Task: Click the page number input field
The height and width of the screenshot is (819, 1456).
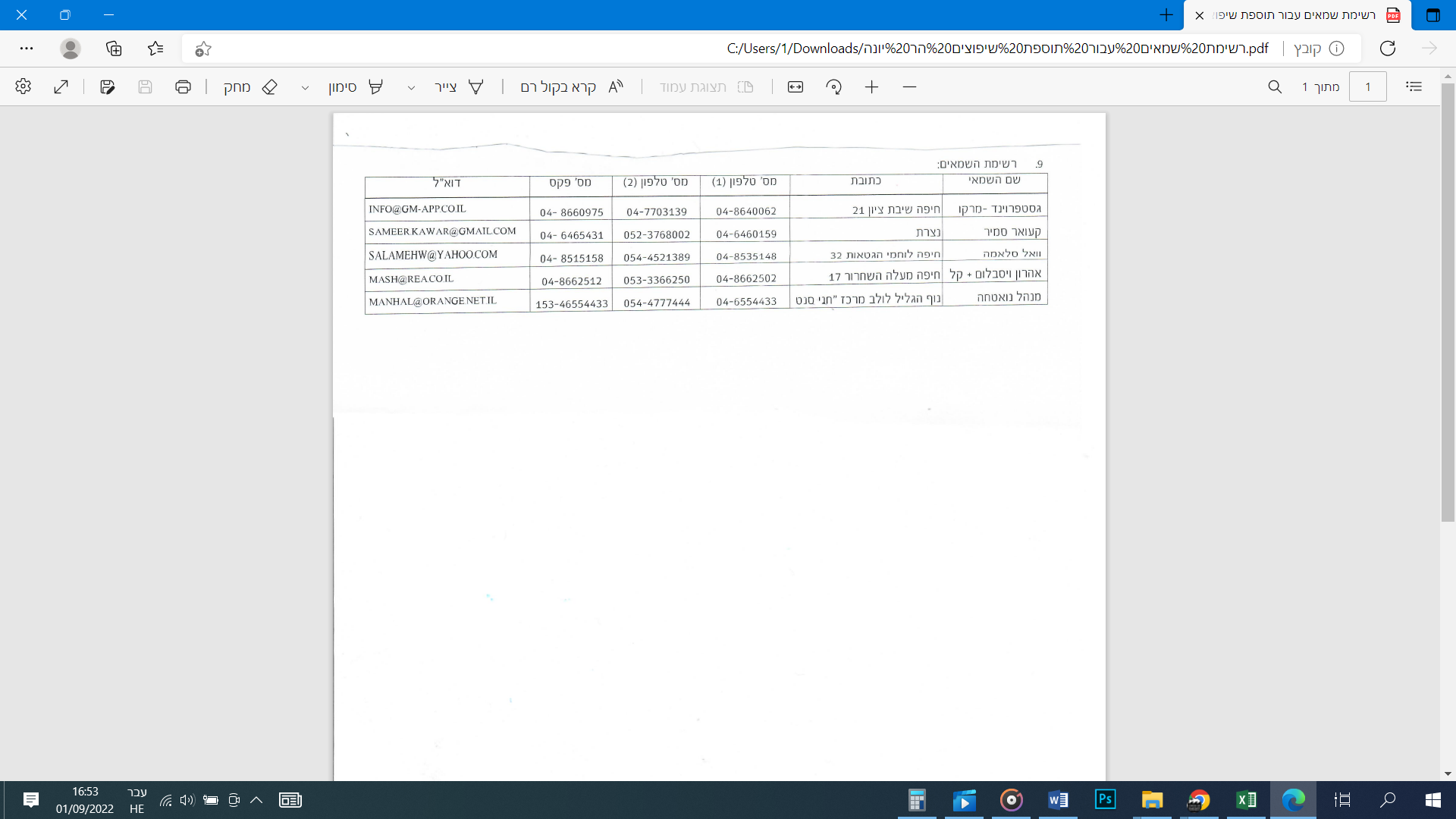Action: click(1367, 86)
